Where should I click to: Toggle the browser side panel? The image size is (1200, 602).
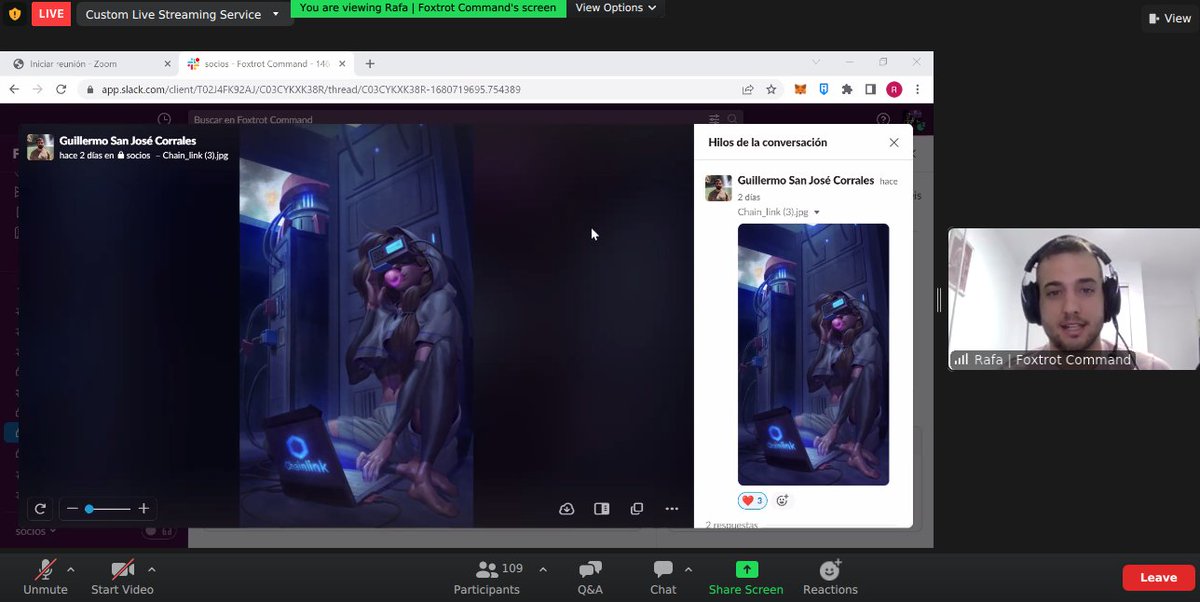pos(870,89)
